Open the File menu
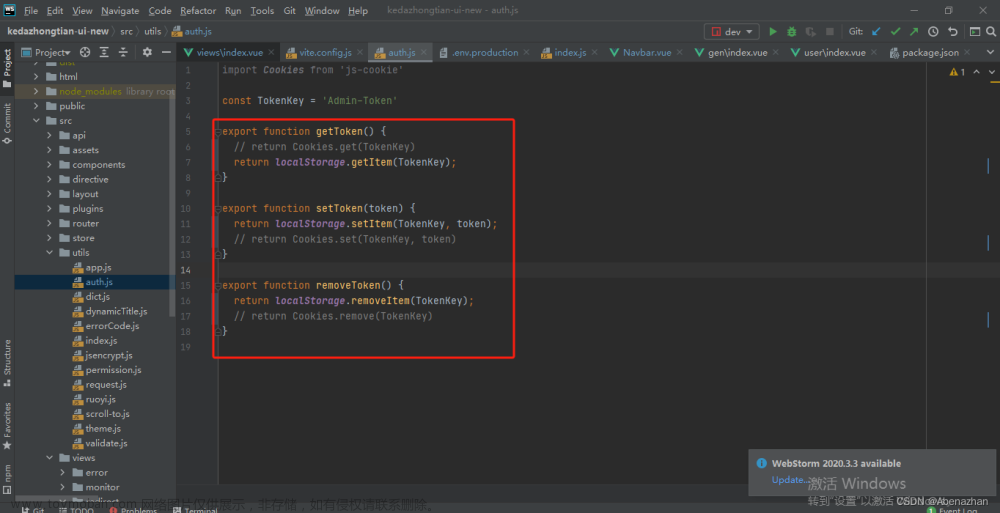This screenshot has width=1000, height=513. [31, 11]
